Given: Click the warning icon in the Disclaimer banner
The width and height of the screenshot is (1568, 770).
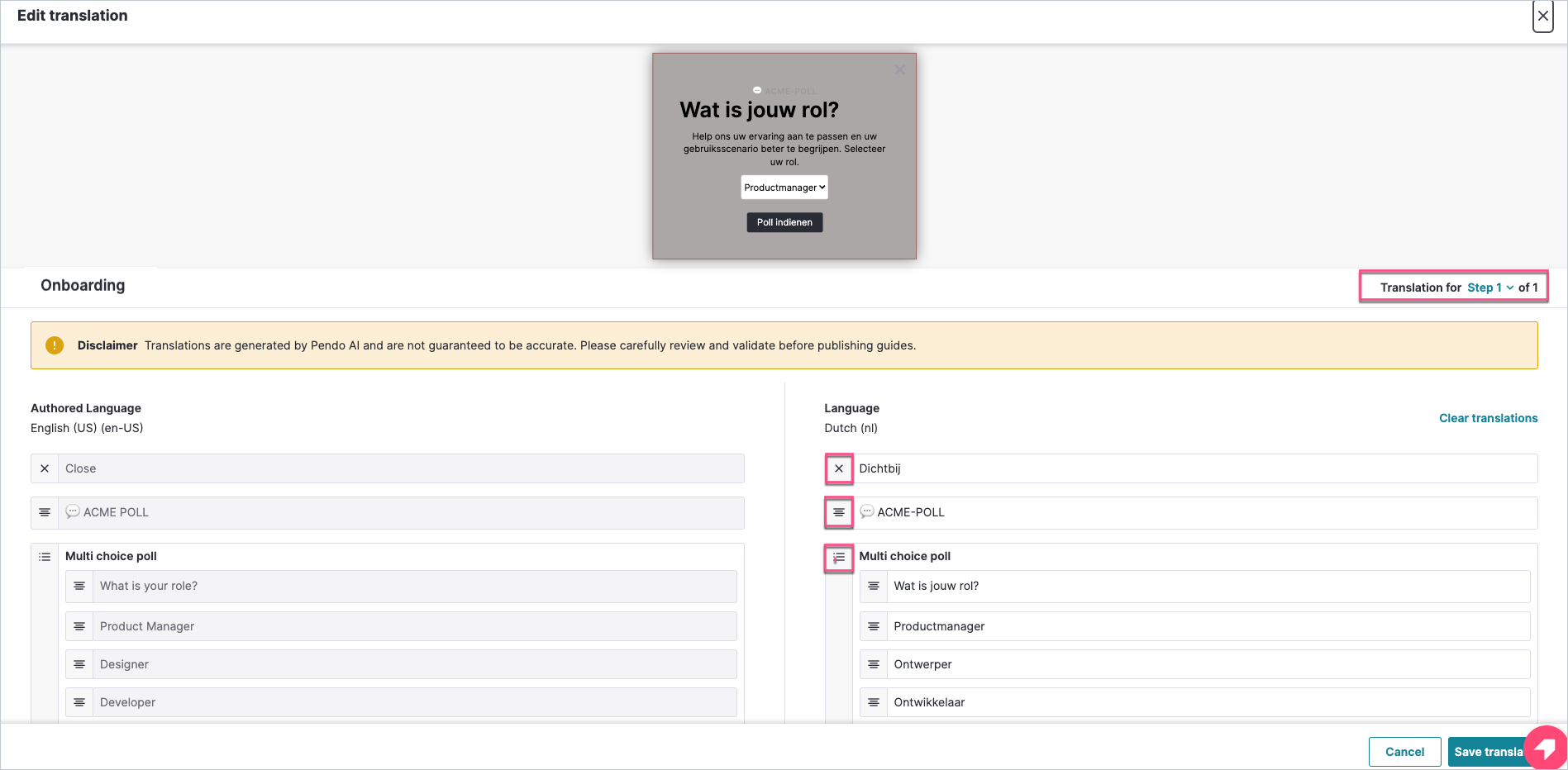Looking at the screenshot, I should coord(55,345).
